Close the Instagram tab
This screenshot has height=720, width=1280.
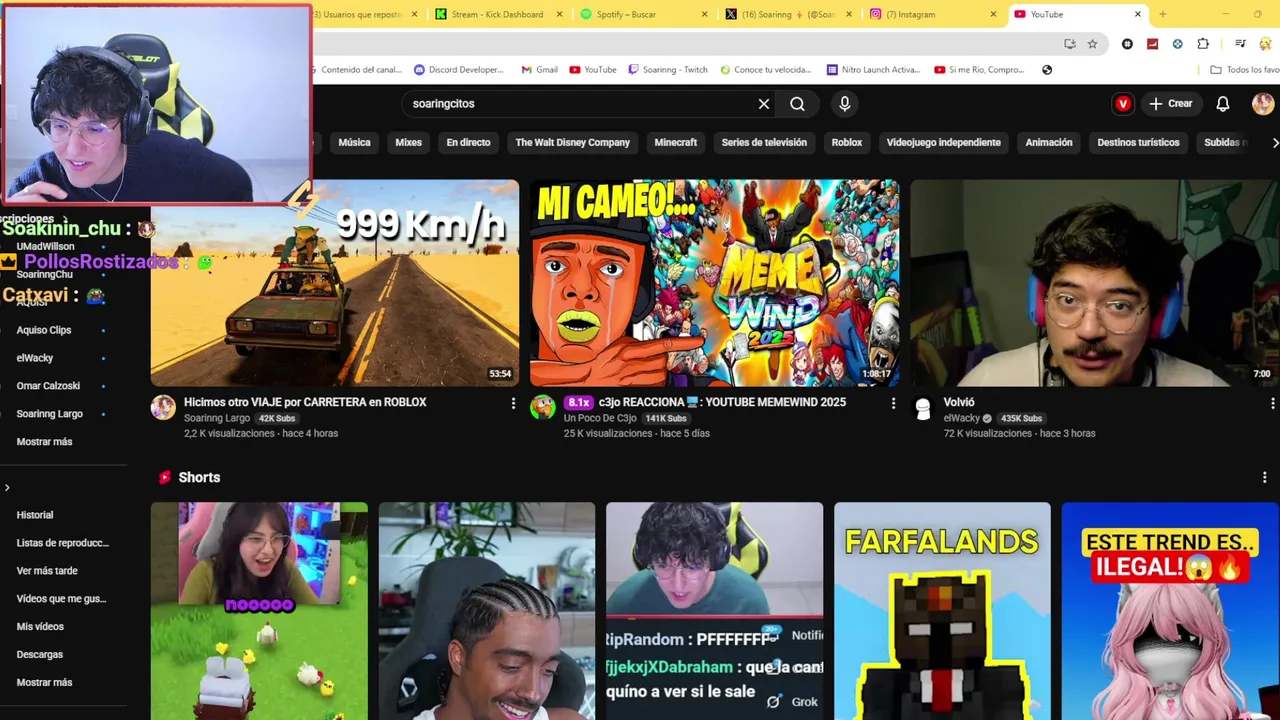pyautogui.click(x=993, y=14)
